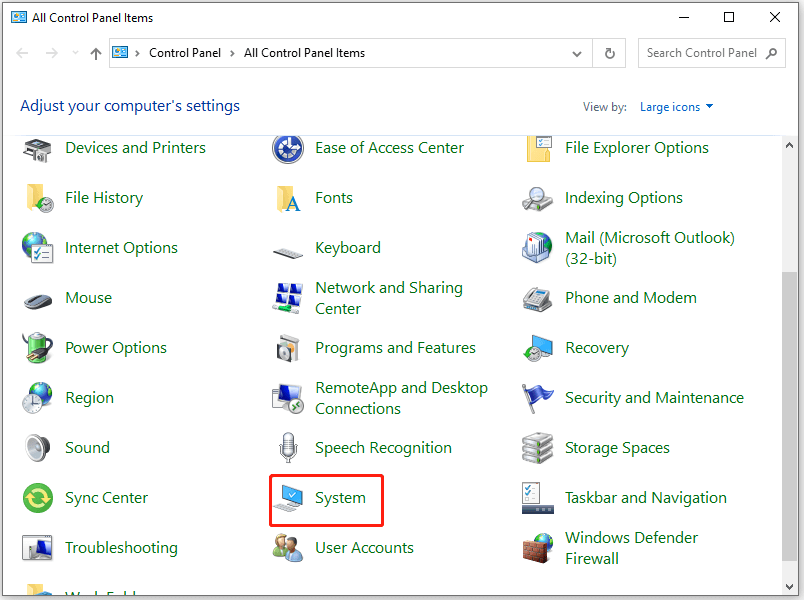Open the Indexing Options link
Image resolution: width=804 pixels, height=600 pixels.
(x=624, y=198)
